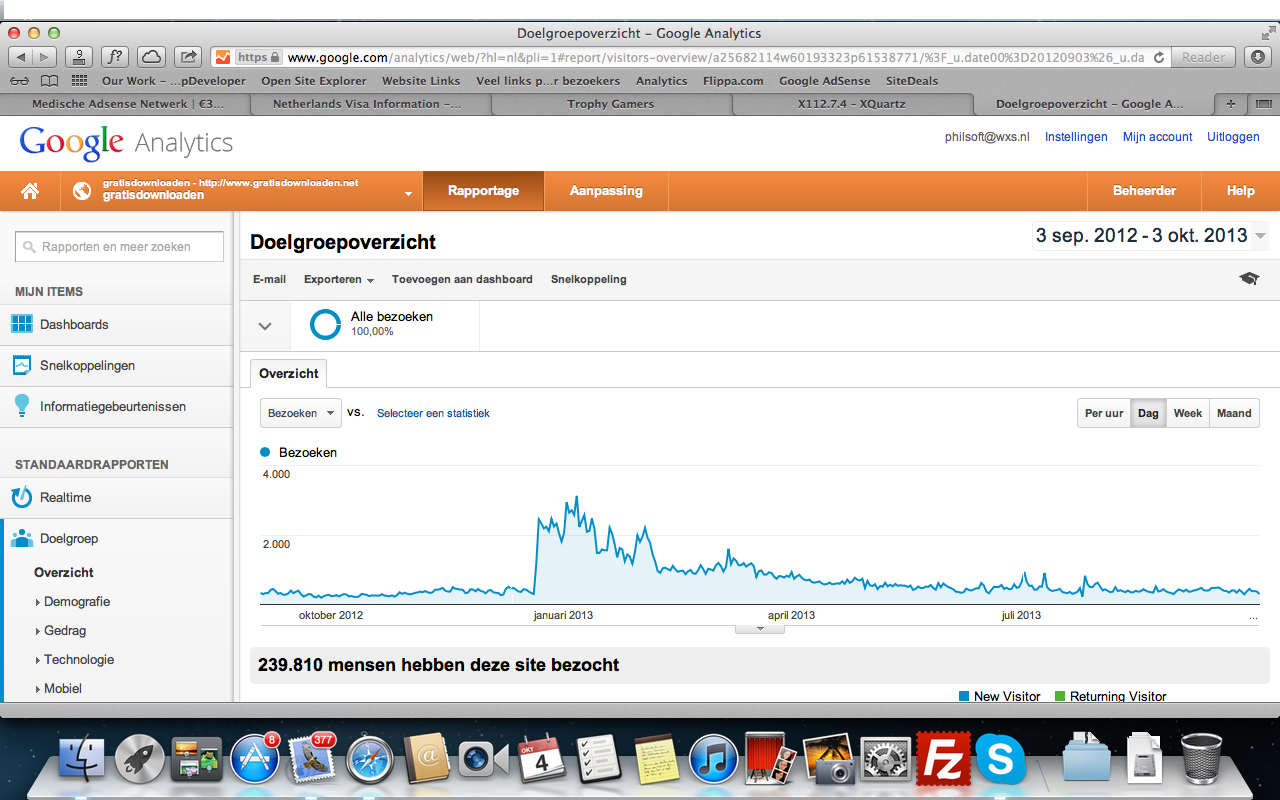Viewport: 1280px width, 800px height.
Task: Click the Google Analytics logo
Action: [126, 143]
